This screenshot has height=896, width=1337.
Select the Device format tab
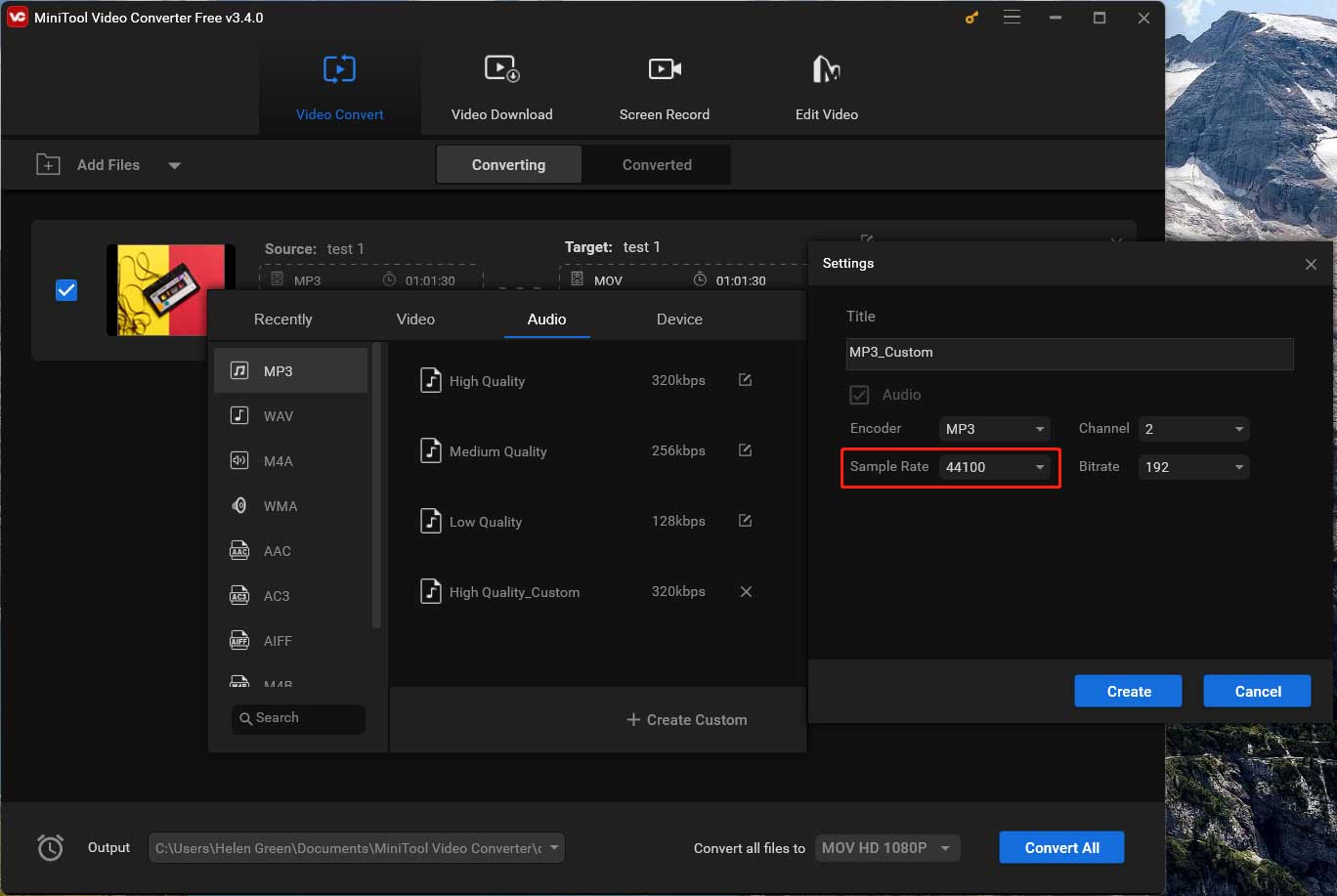679,320
